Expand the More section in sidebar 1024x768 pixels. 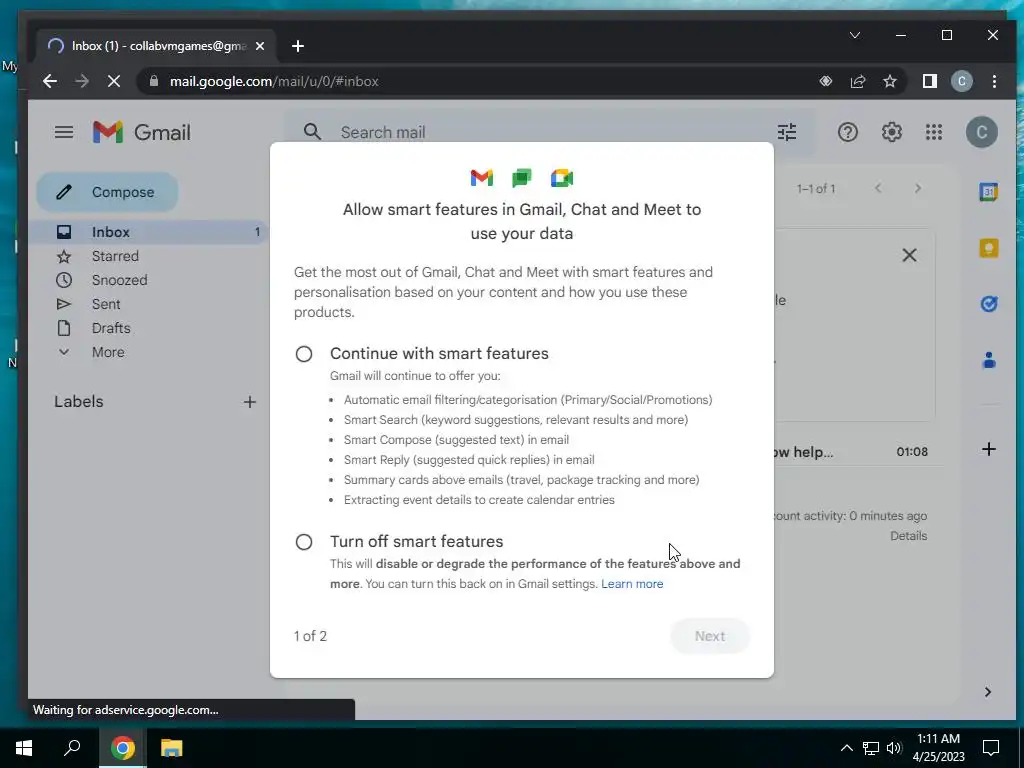pos(147,352)
